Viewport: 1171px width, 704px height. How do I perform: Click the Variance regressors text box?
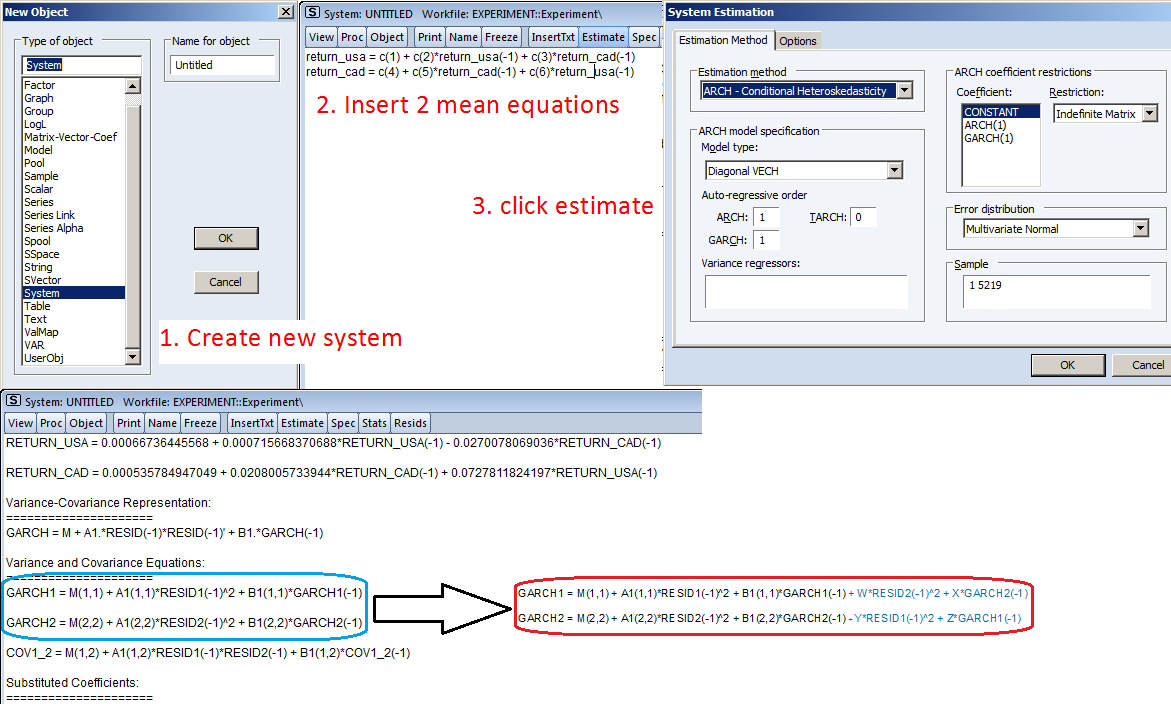pyautogui.click(x=806, y=291)
